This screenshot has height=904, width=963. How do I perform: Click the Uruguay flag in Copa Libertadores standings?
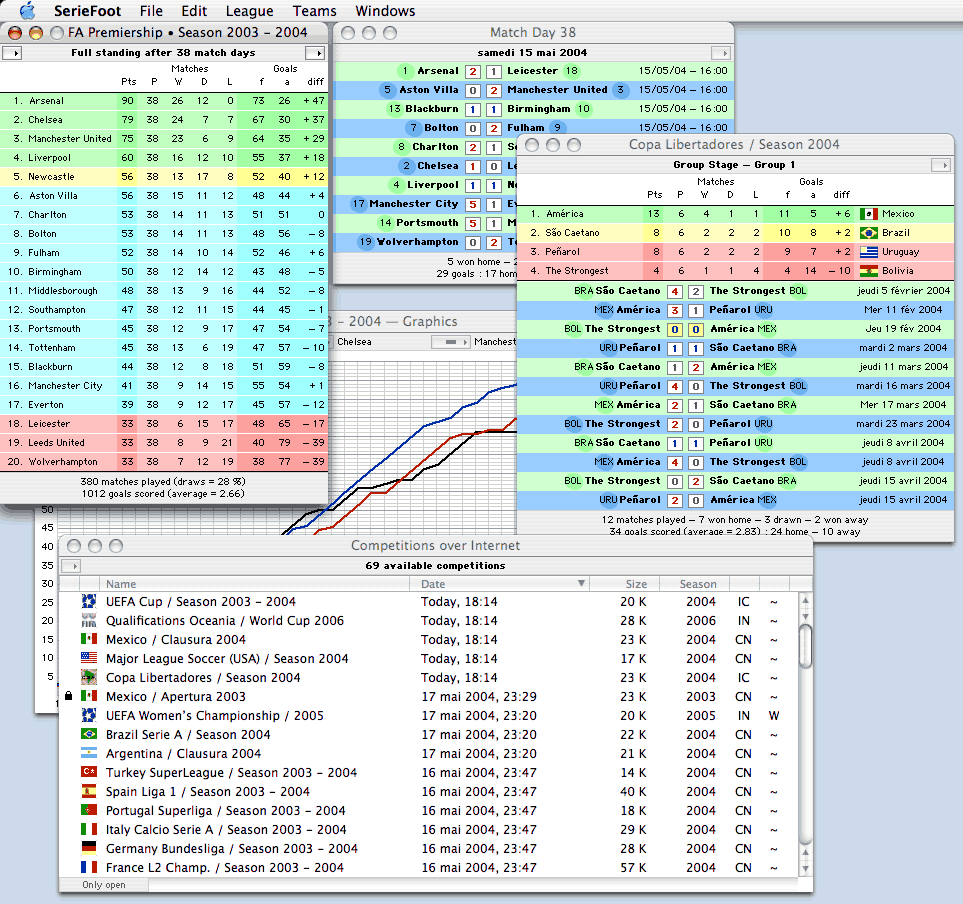(868, 252)
